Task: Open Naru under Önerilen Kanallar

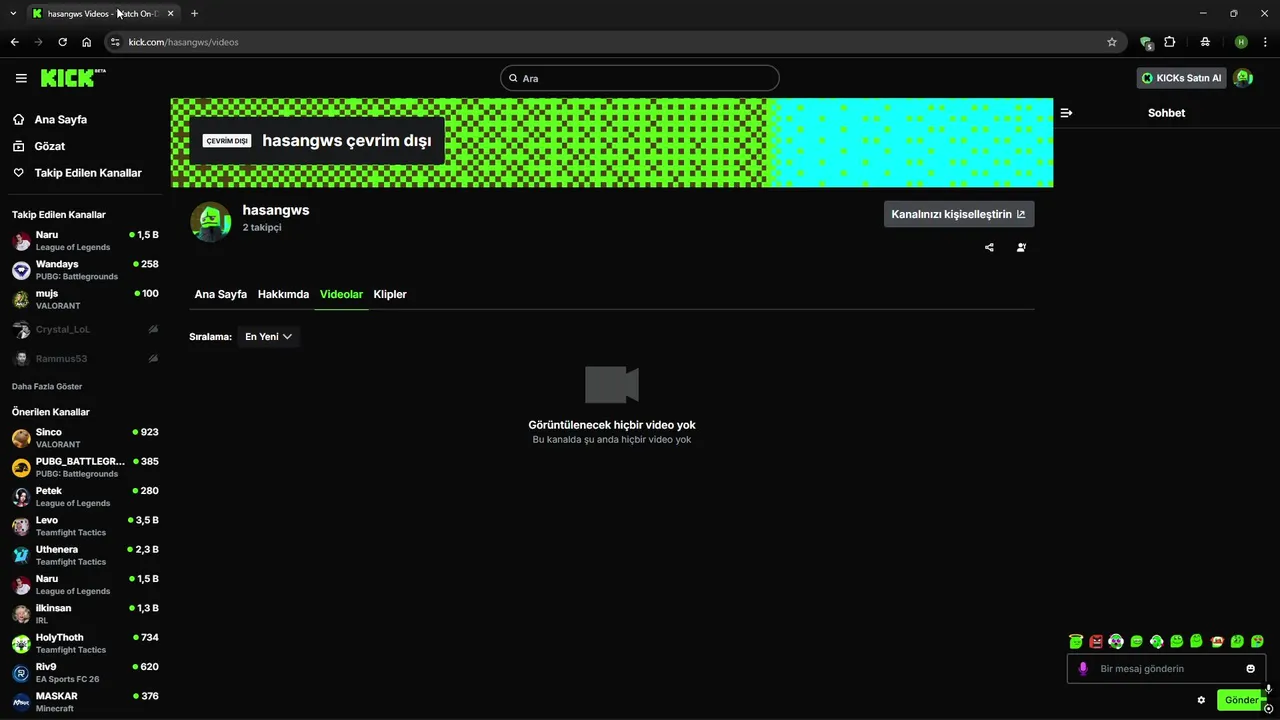Action: 85,584
